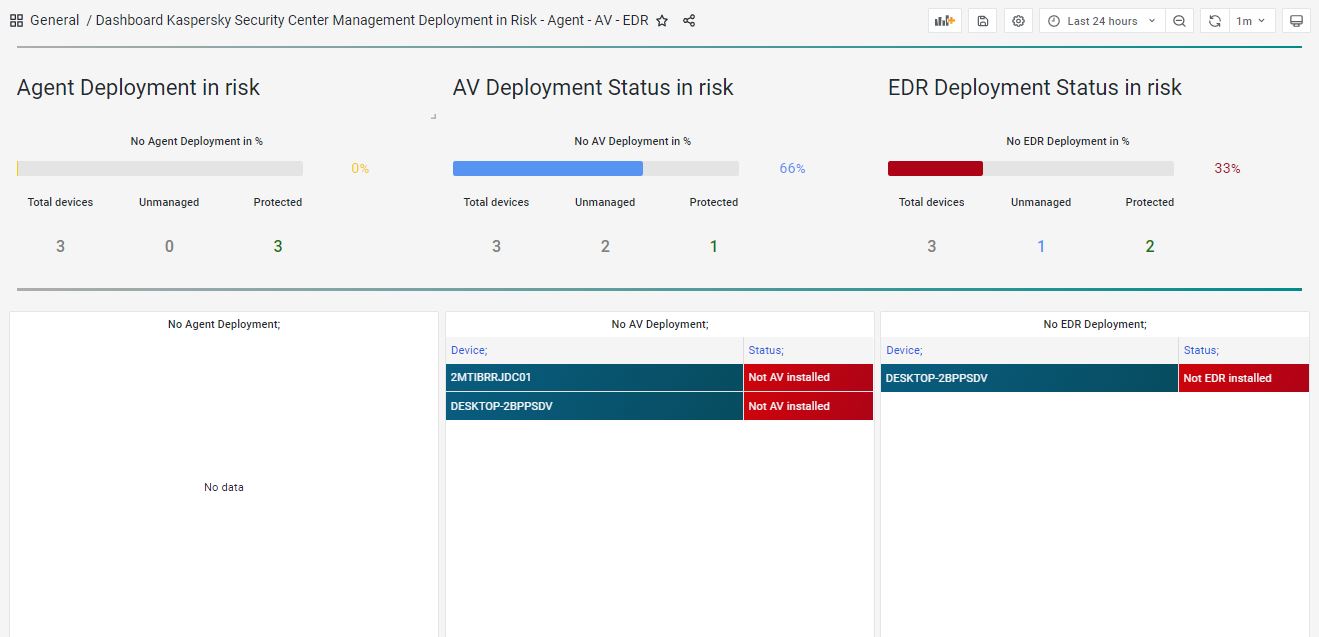The image size is (1319, 637).
Task: Click the Not EDR installed status cell
Action: [x=1244, y=378]
